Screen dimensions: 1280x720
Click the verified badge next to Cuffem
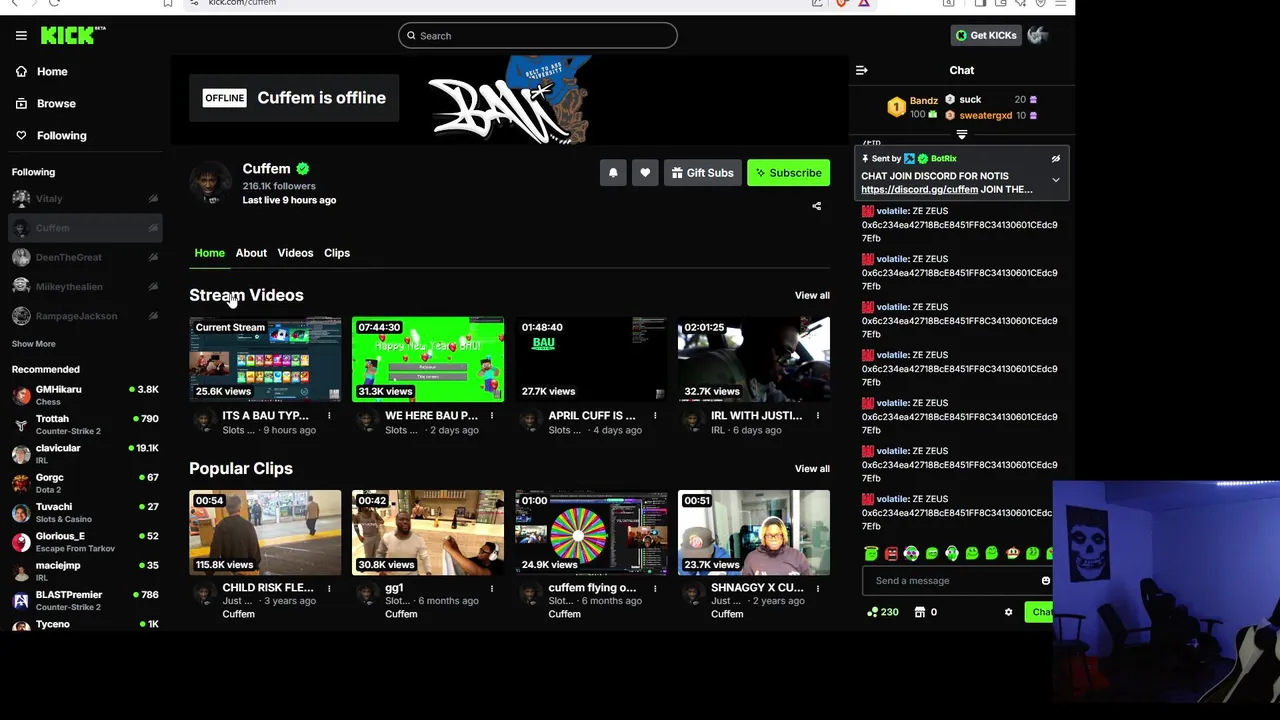click(303, 169)
